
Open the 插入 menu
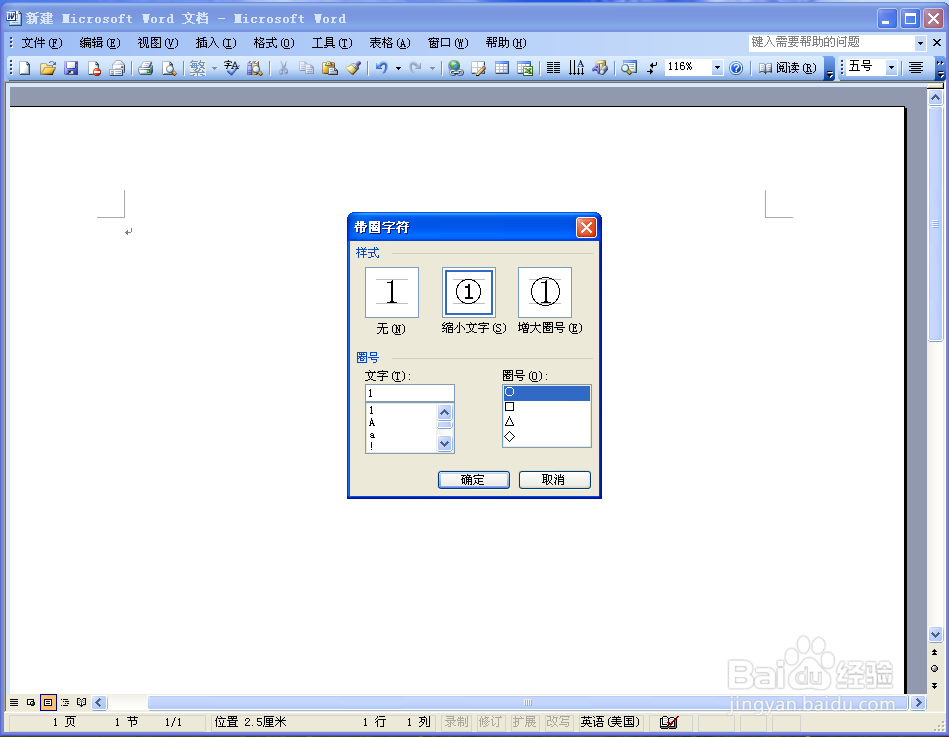(x=214, y=43)
